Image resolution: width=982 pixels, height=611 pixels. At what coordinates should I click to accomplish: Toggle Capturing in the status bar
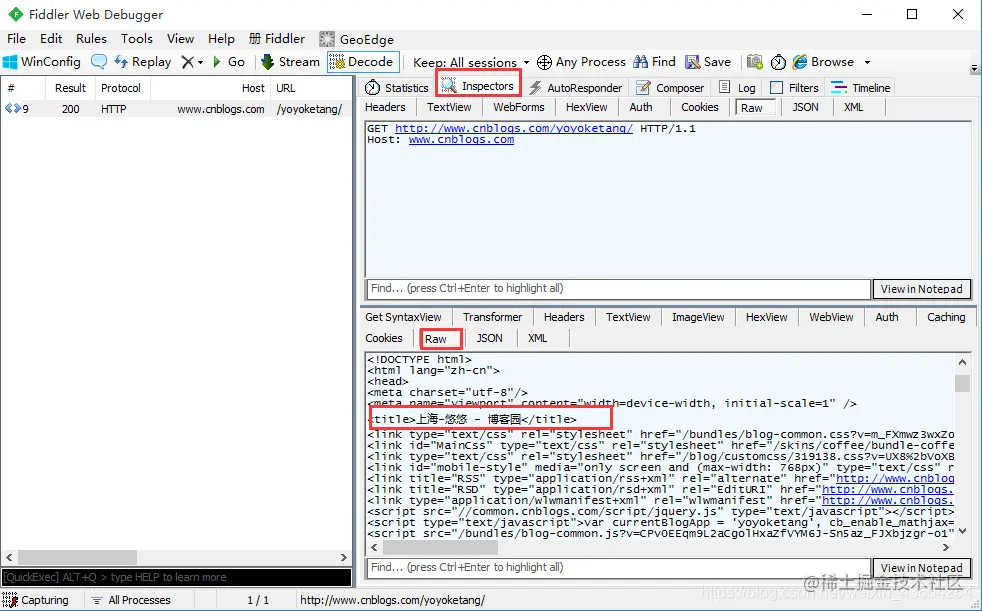click(x=36, y=600)
